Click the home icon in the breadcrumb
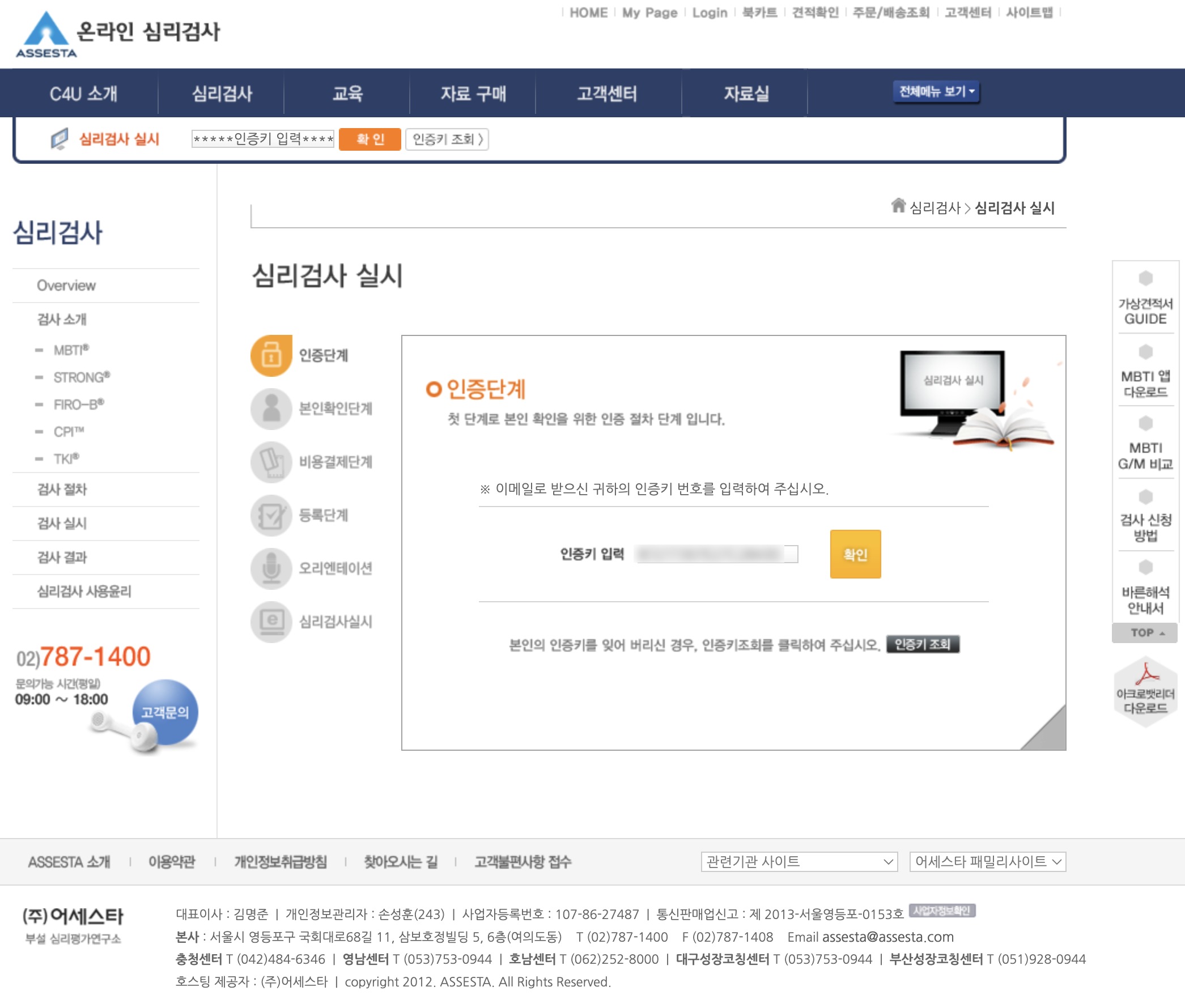This screenshot has width=1185, height=1008. pyautogui.click(x=898, y=205)
